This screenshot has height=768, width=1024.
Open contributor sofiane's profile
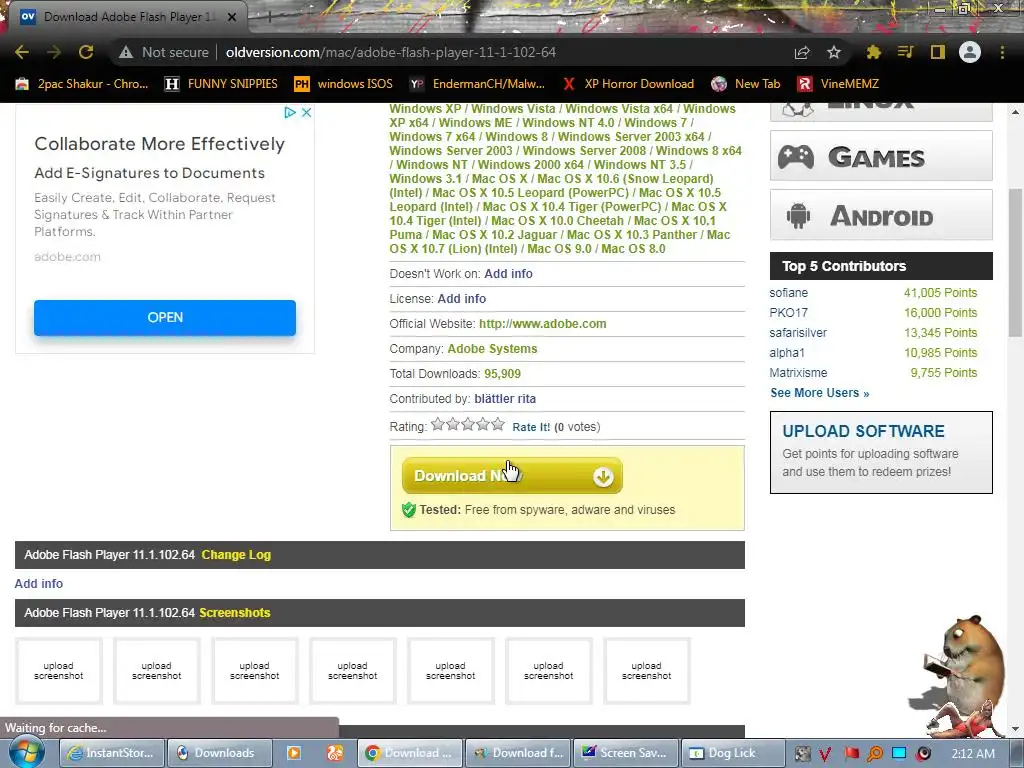point(788,293)
